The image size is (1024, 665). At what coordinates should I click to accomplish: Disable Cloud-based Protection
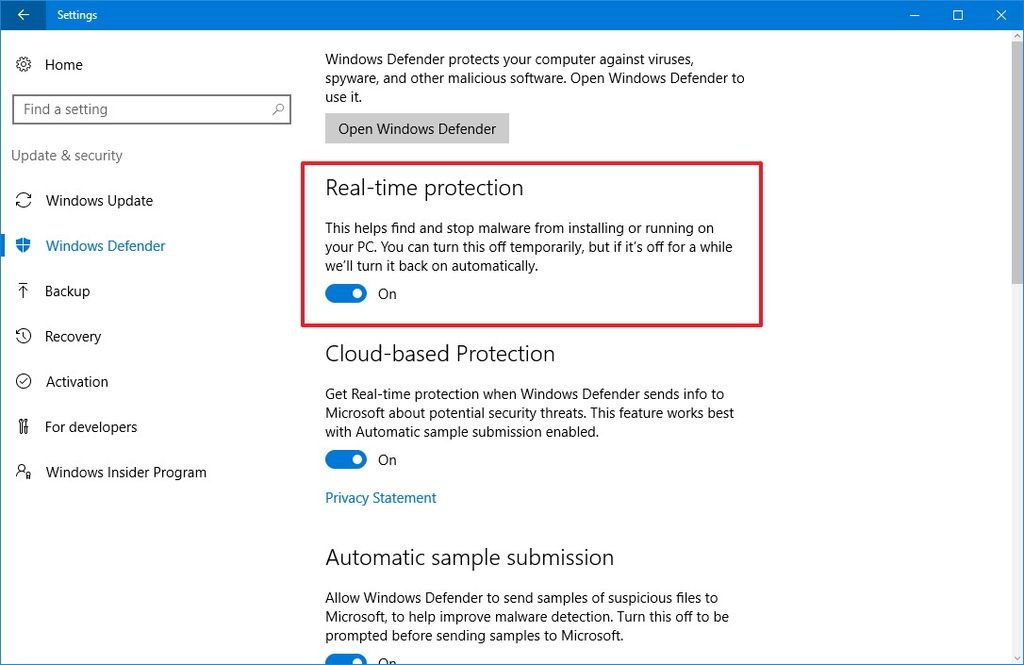tap(345, 459)
